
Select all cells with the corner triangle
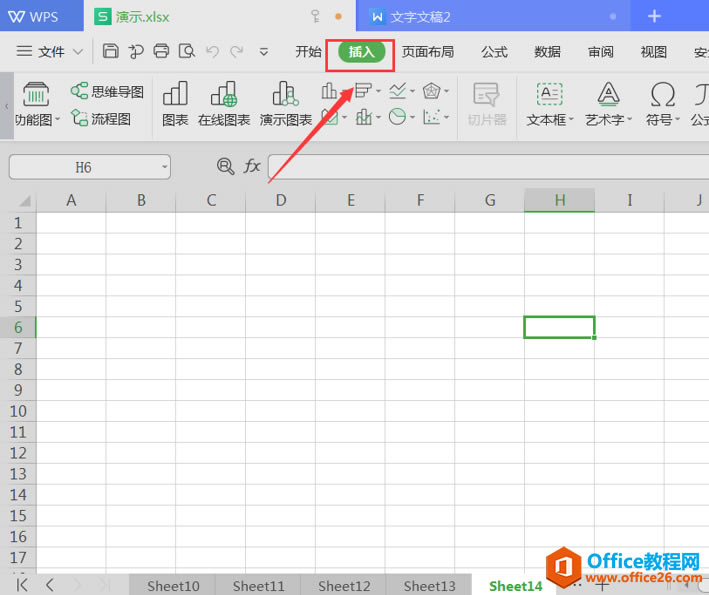[24, 200]
